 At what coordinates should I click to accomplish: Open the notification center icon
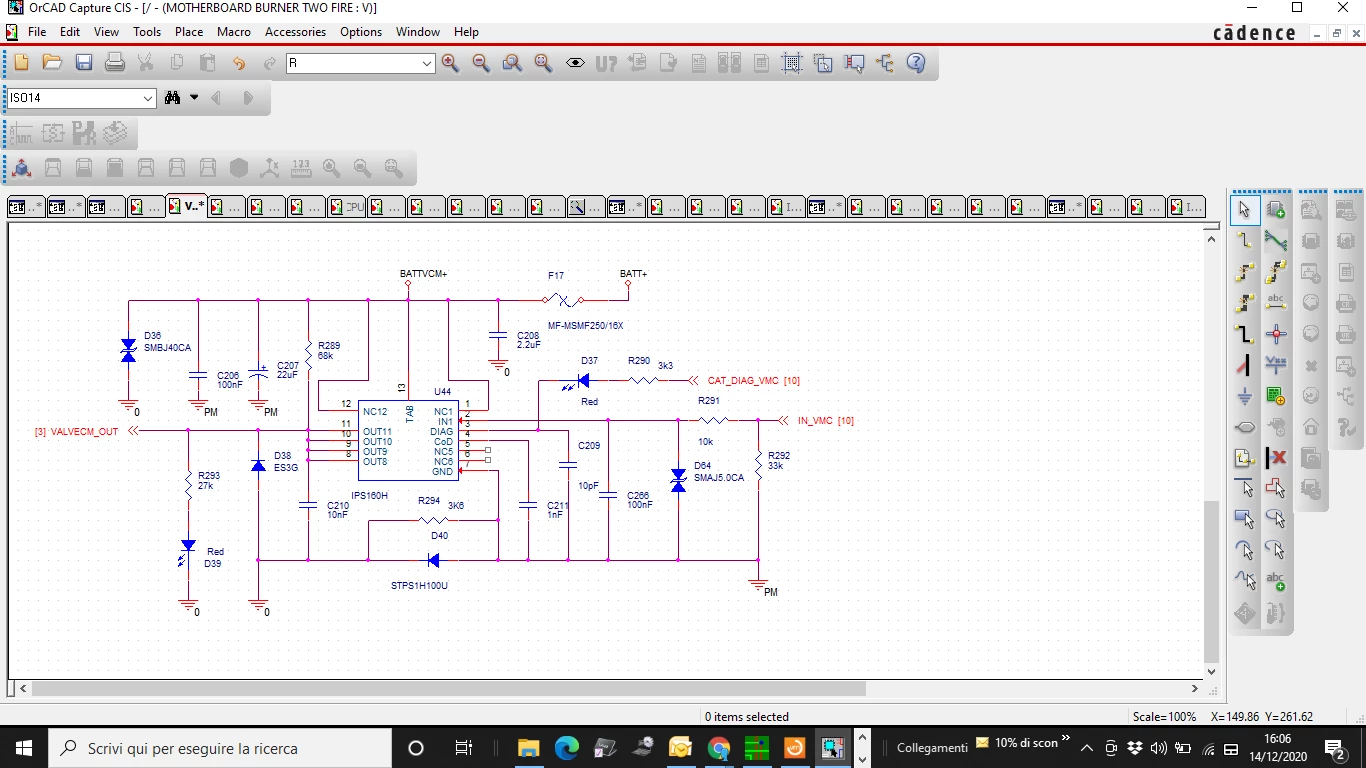[x=1335, y=748]
